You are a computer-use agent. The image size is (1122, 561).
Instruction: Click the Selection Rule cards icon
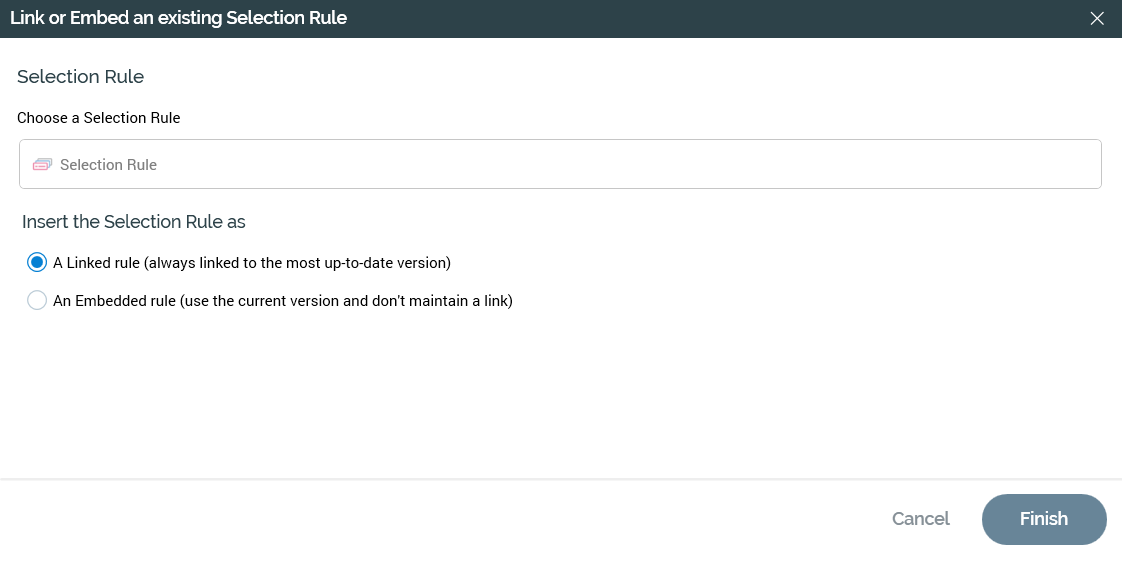(x=42, y=165)
